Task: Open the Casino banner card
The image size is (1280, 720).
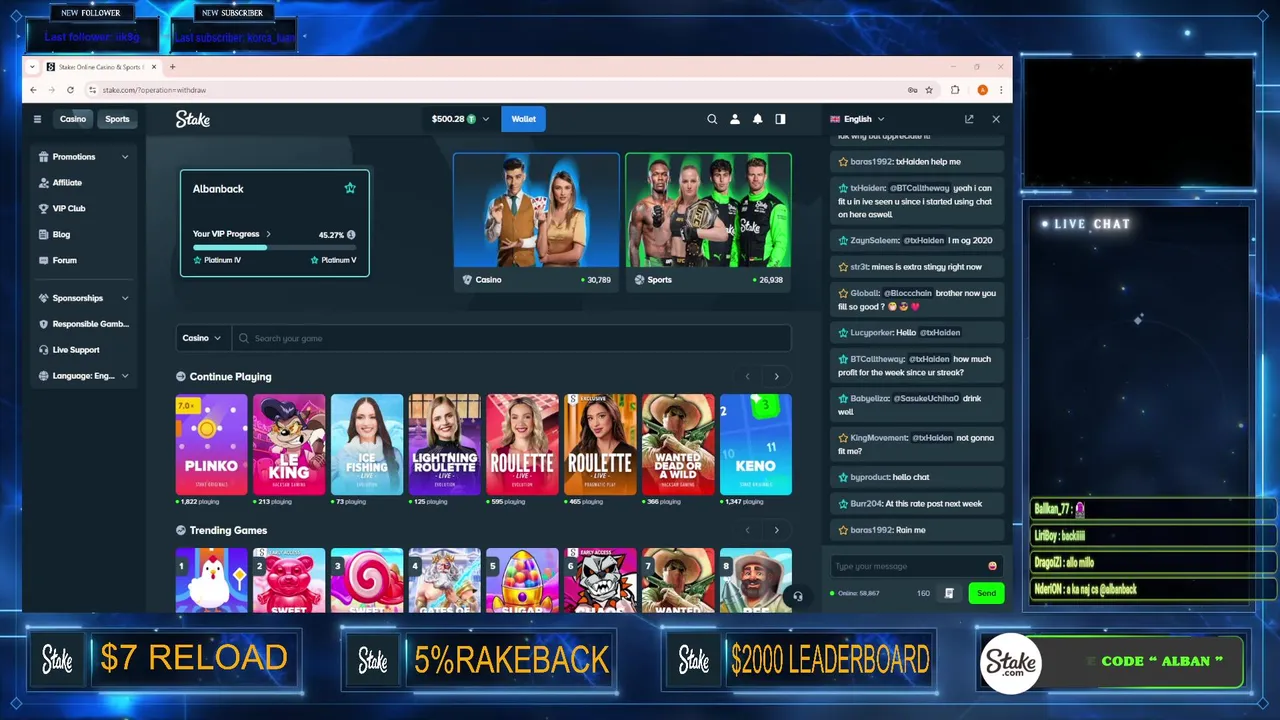Action: point(536,222)
